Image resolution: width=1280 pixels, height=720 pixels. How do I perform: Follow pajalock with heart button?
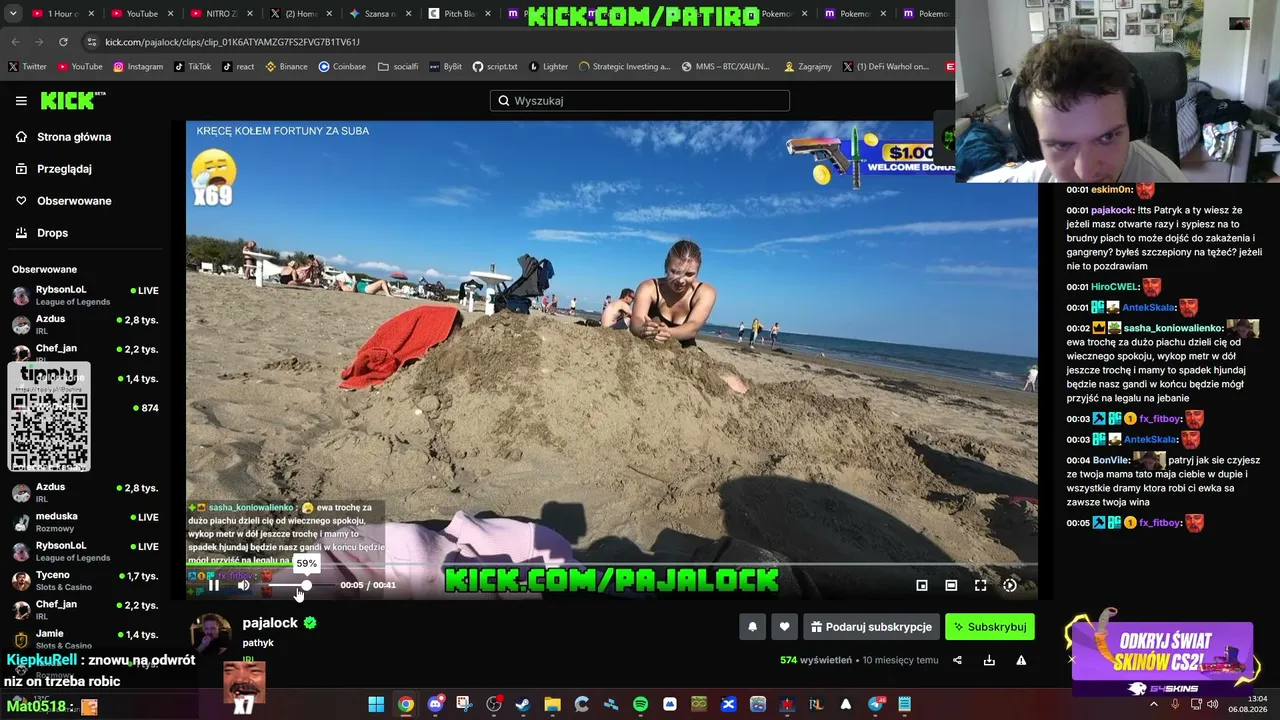784,627
